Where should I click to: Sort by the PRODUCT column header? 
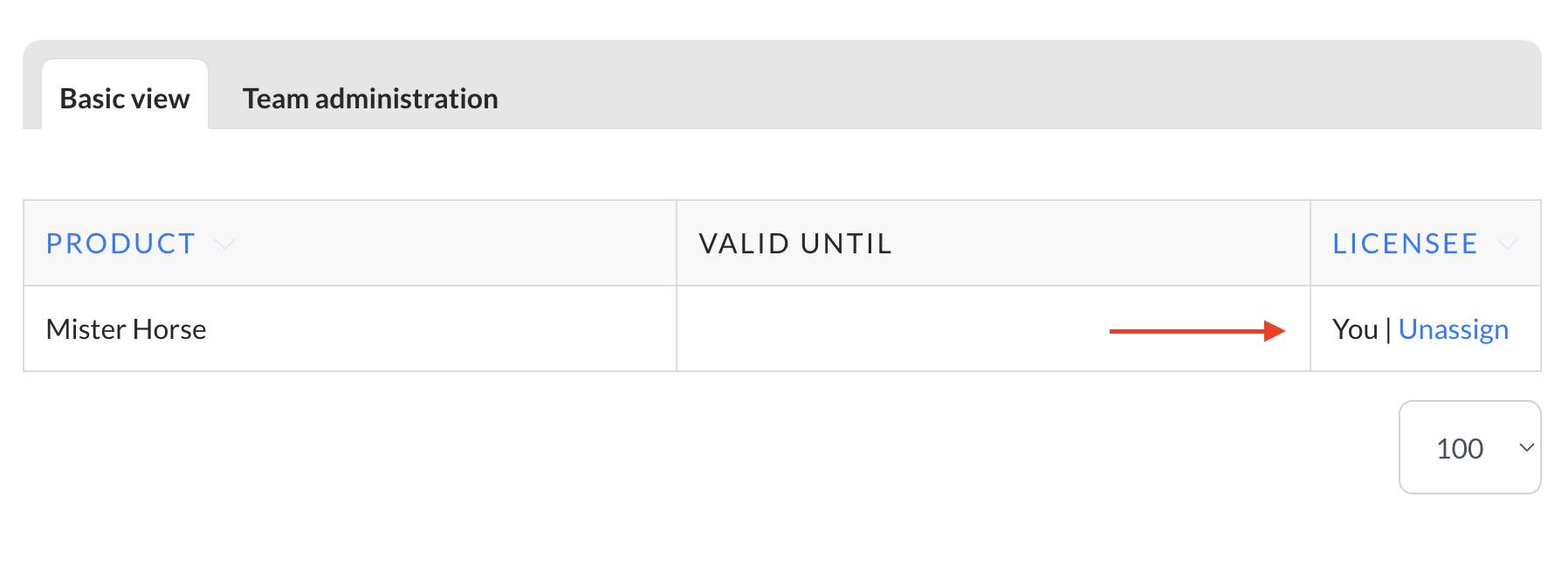[x=120, y=244]
